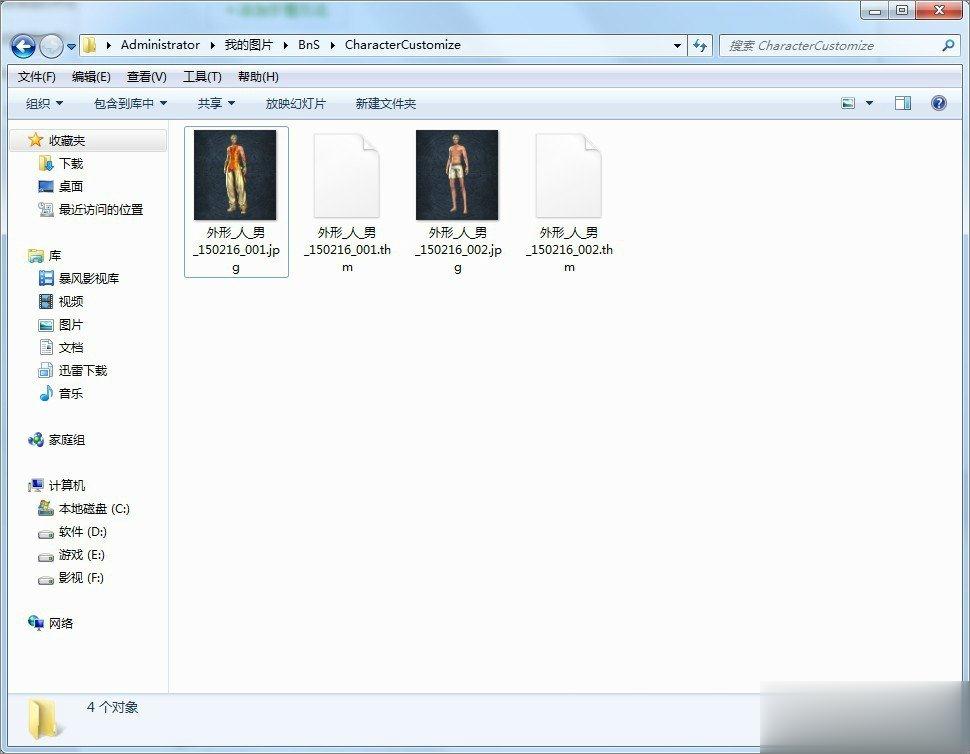The height and width of the screenshot is (754, 970).
Task: Expand arrow after Administrator in address path
Action: (212, 45)
